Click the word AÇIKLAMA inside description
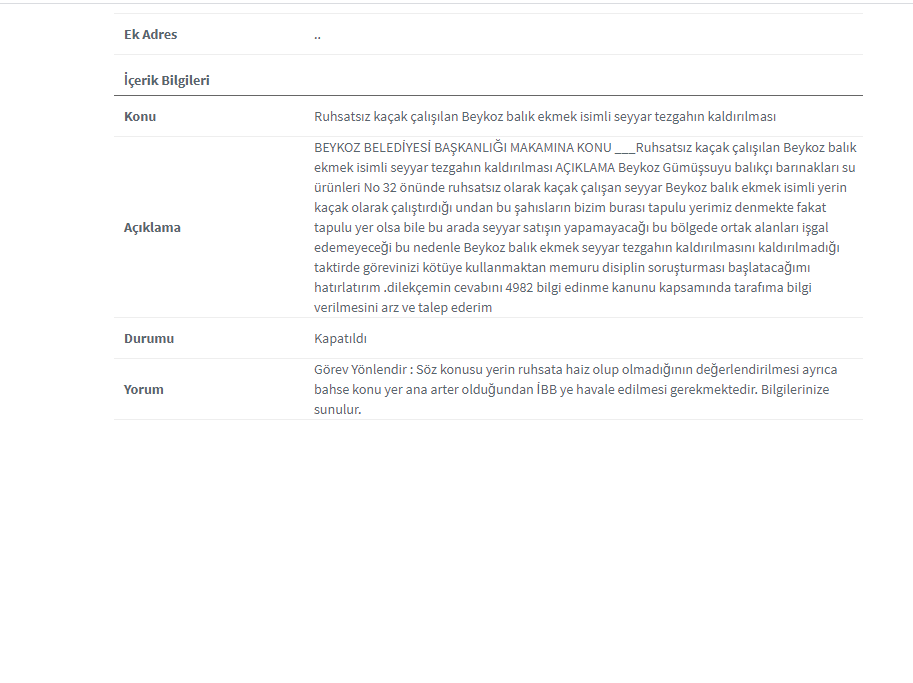The height and width of the screenshot is (683, 913). (585, 168)
